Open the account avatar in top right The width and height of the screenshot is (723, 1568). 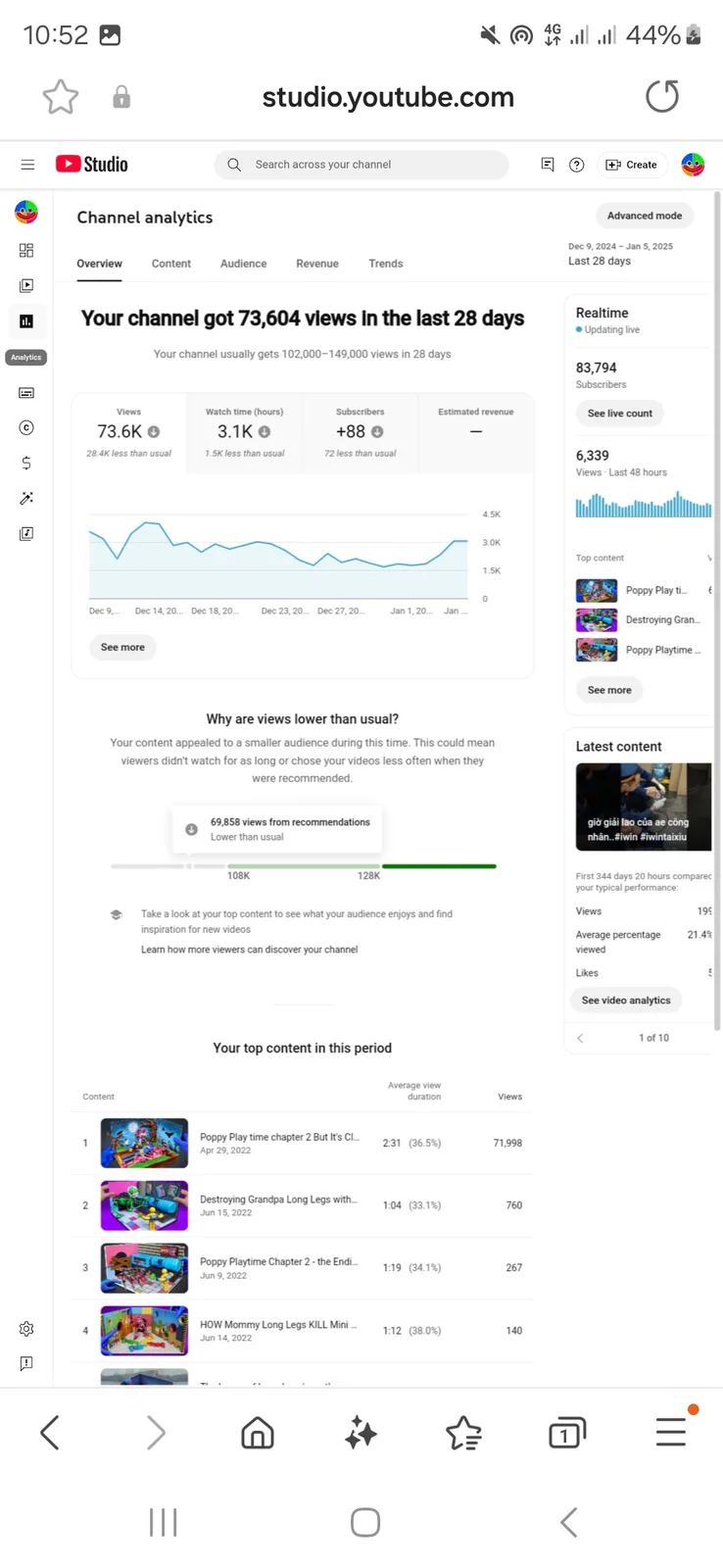coord(693,165)
